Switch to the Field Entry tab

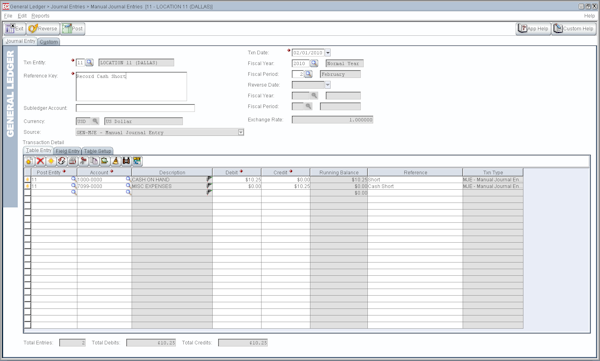67,151
